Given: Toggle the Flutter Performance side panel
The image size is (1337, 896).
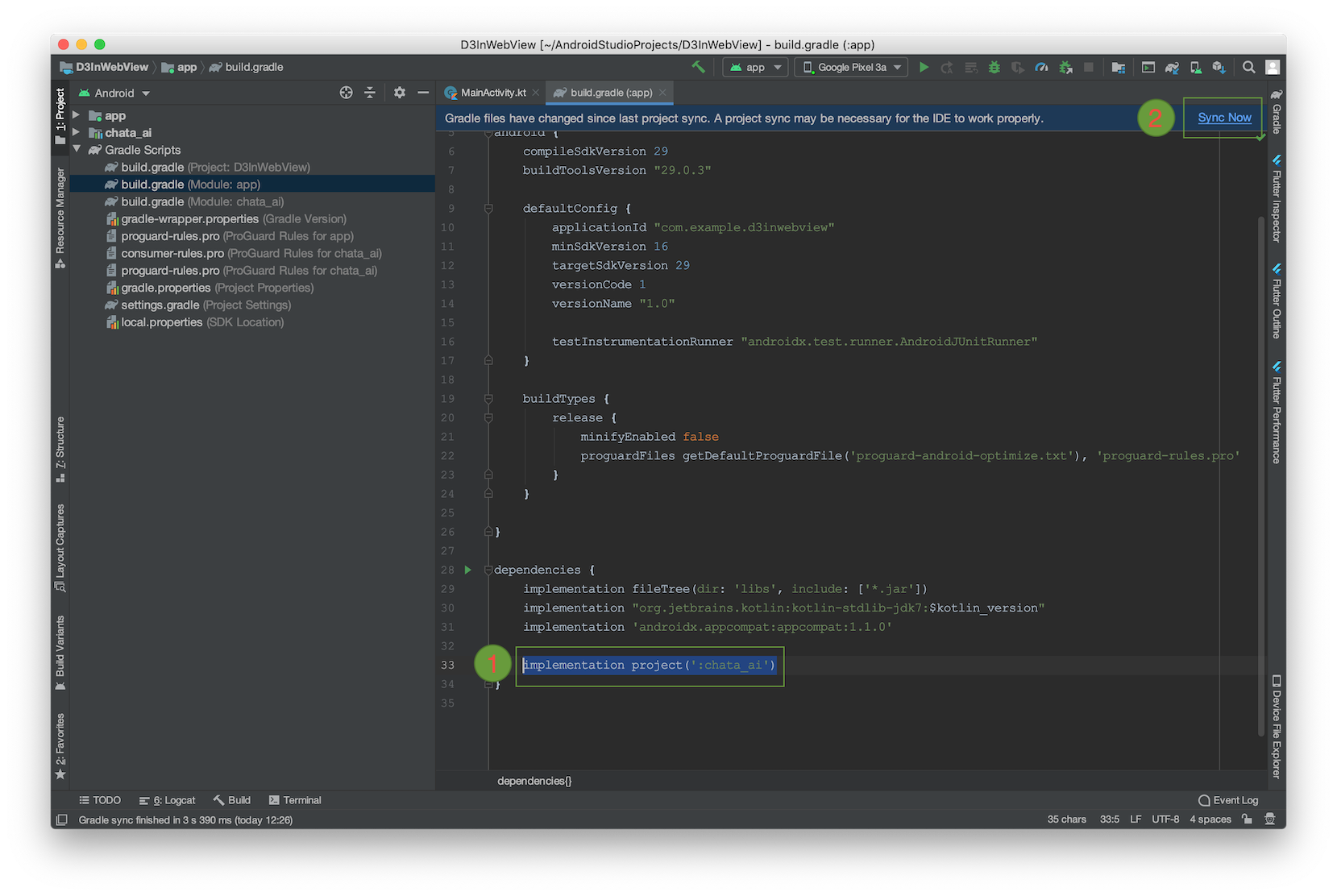Looking at the screenshot, I should (x=1277, y=412).
